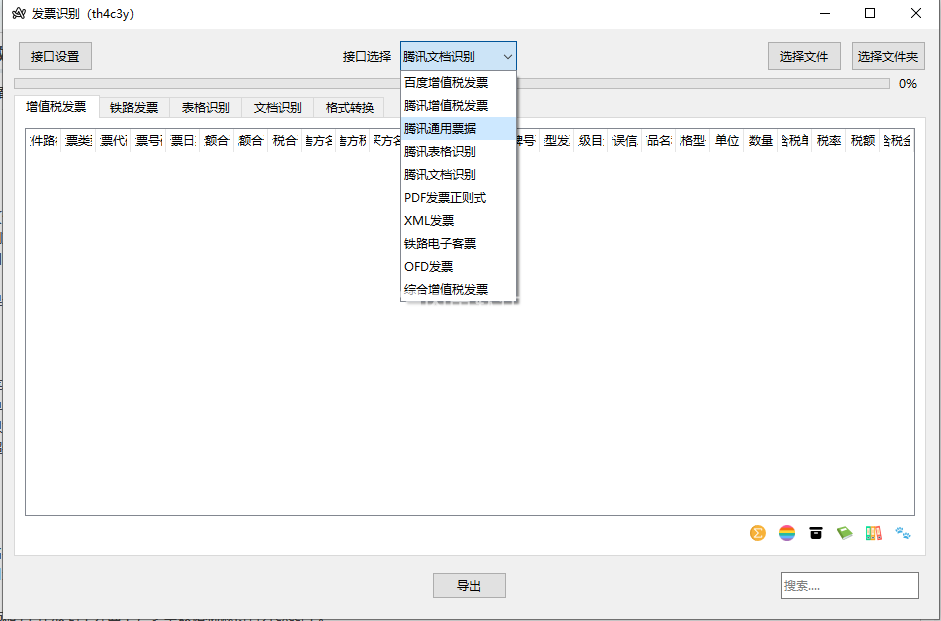Image resolution: width=941 pixels, height=621 pixels.
Task: Click the 单位 column header
Action: [x=727, y=140]
